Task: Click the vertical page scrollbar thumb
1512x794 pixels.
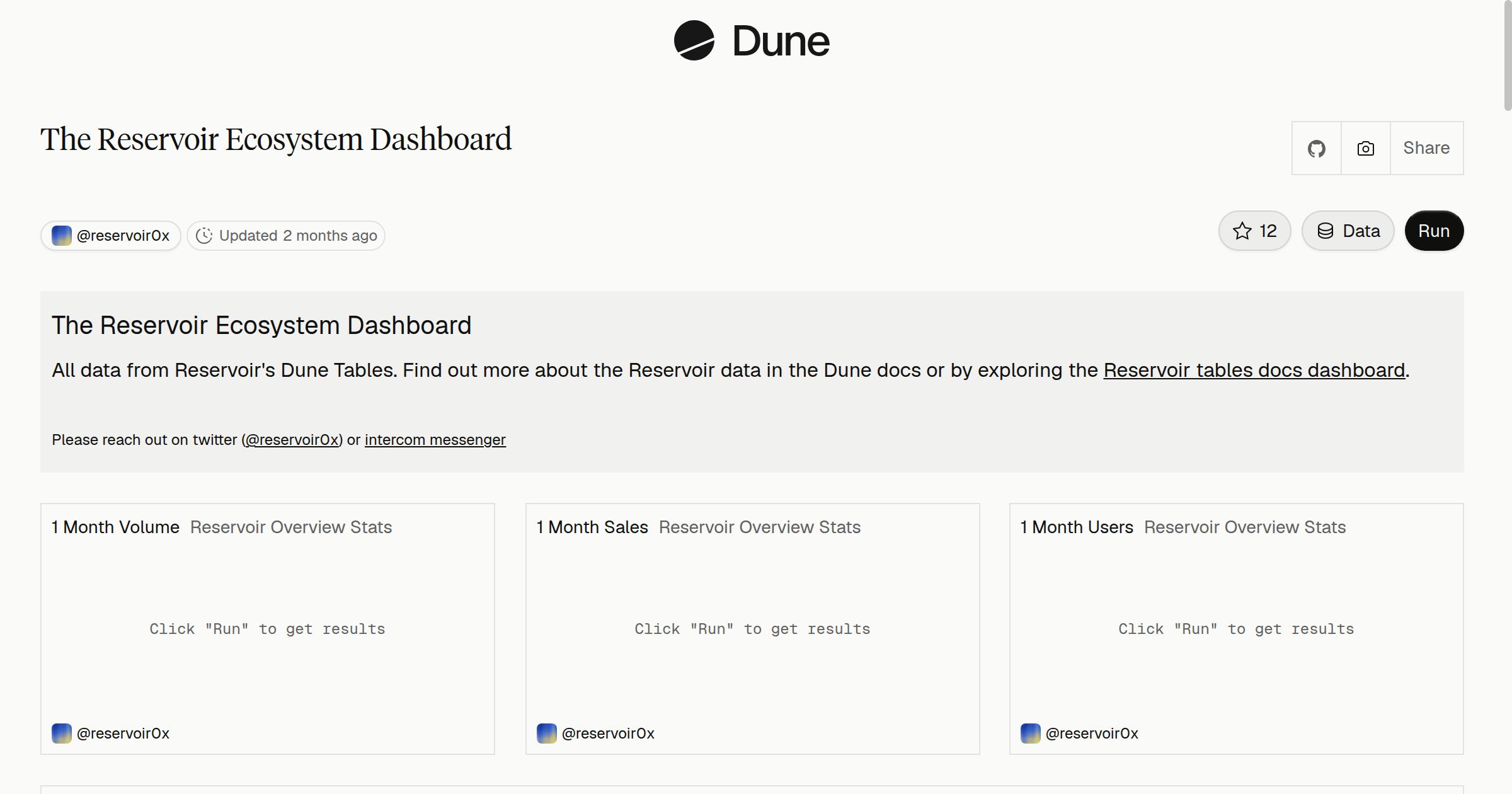Action: point(1508,57)
